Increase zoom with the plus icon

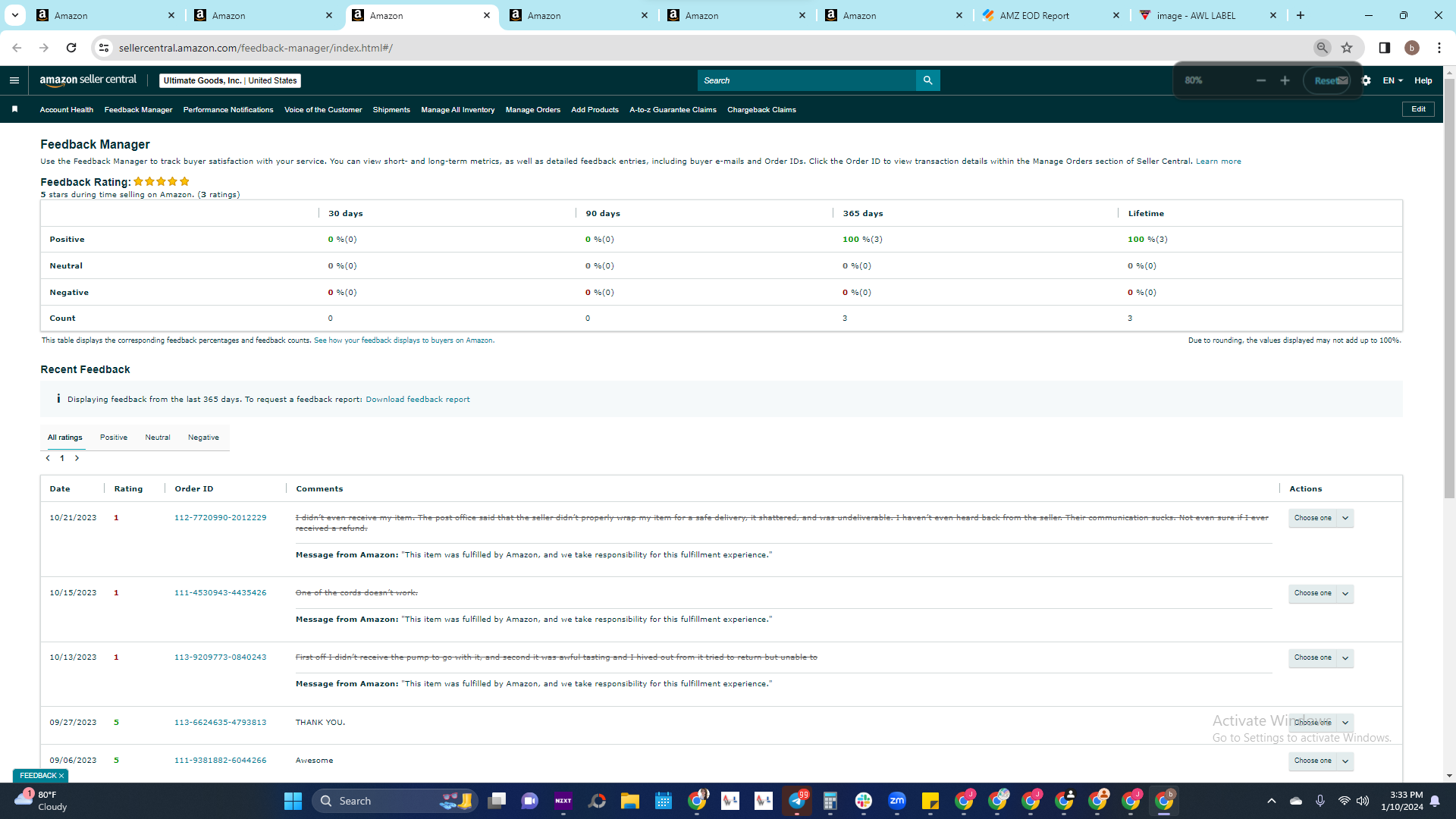click(x=1285, y=80)
